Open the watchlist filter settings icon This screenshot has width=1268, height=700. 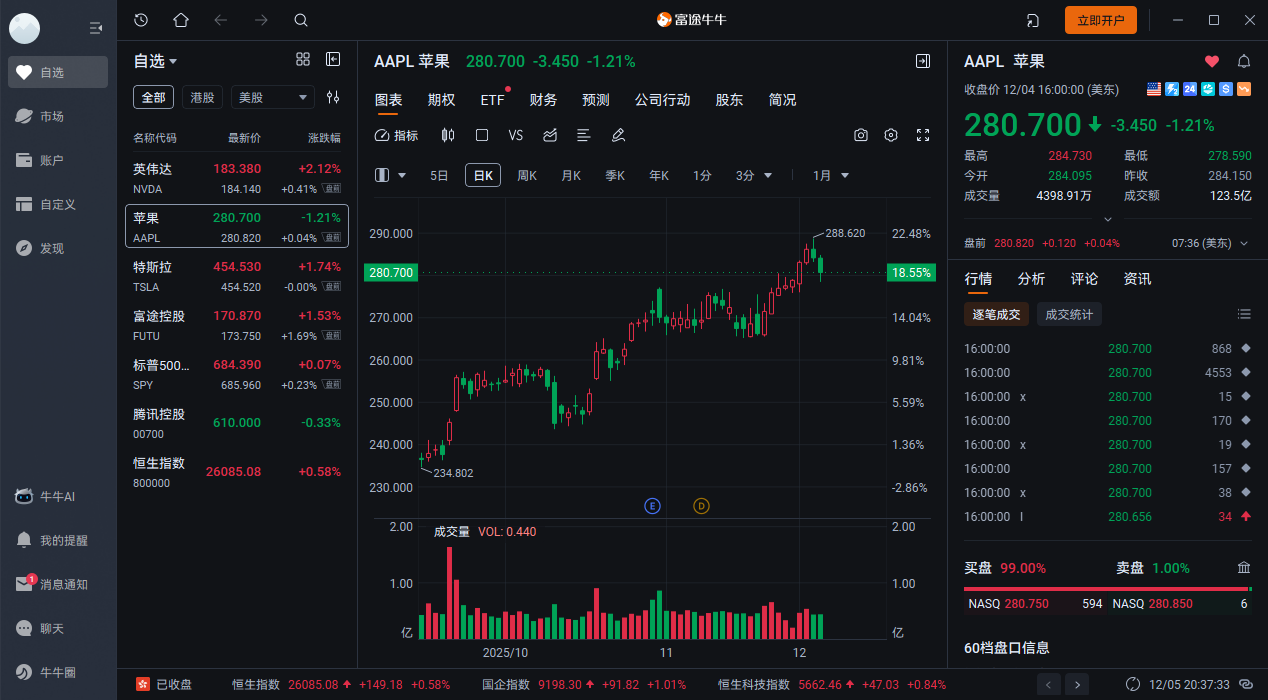333,97
